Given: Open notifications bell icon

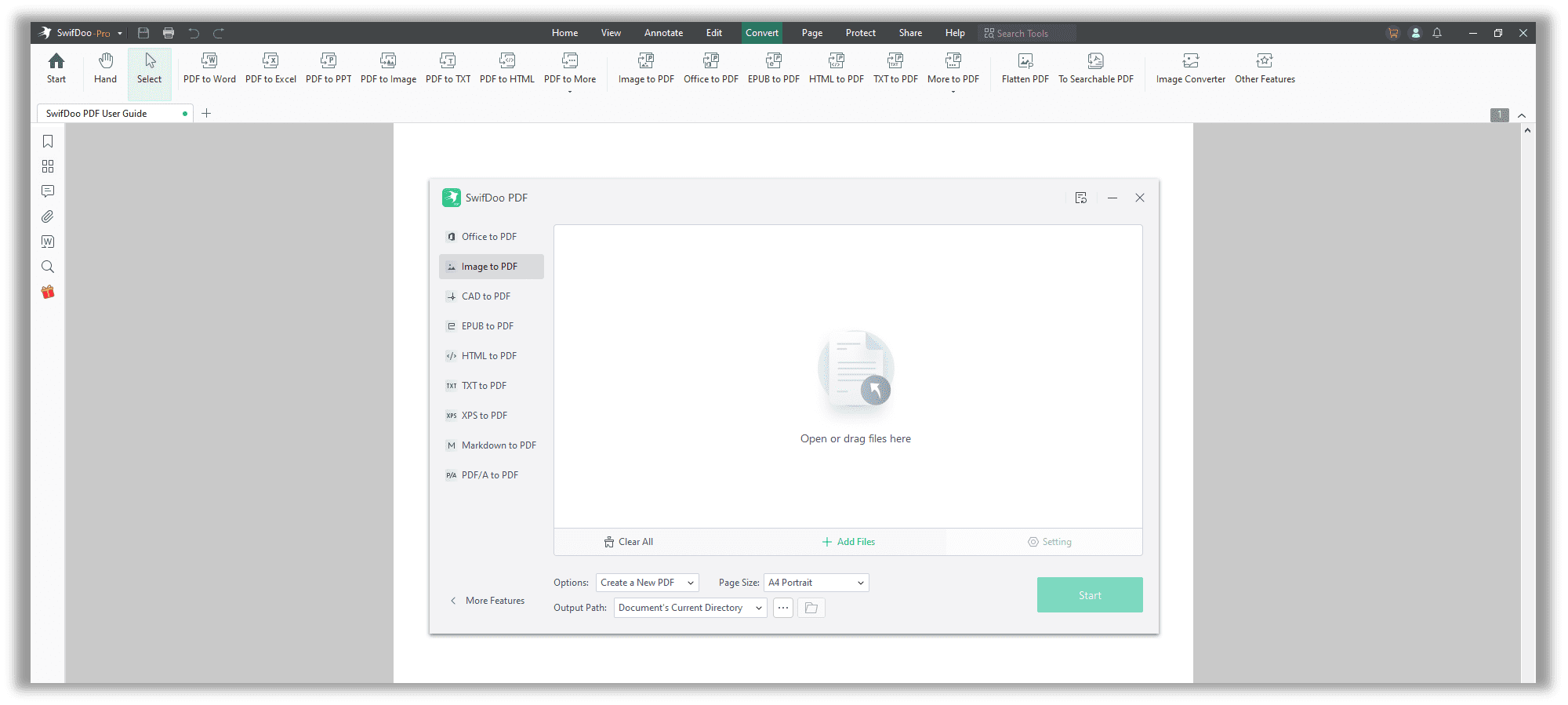Looking at the screenshot, I should [x=1437, y=33].
